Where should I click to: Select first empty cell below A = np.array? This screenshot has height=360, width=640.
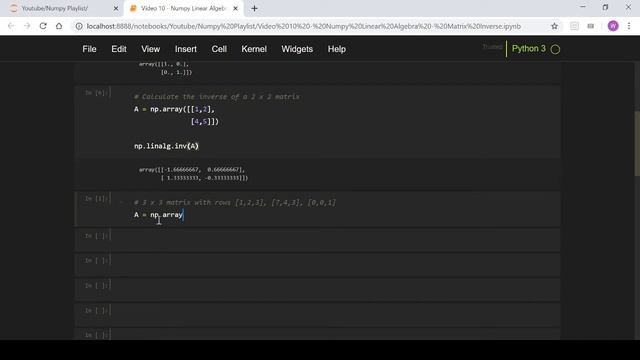coord(317,240)
